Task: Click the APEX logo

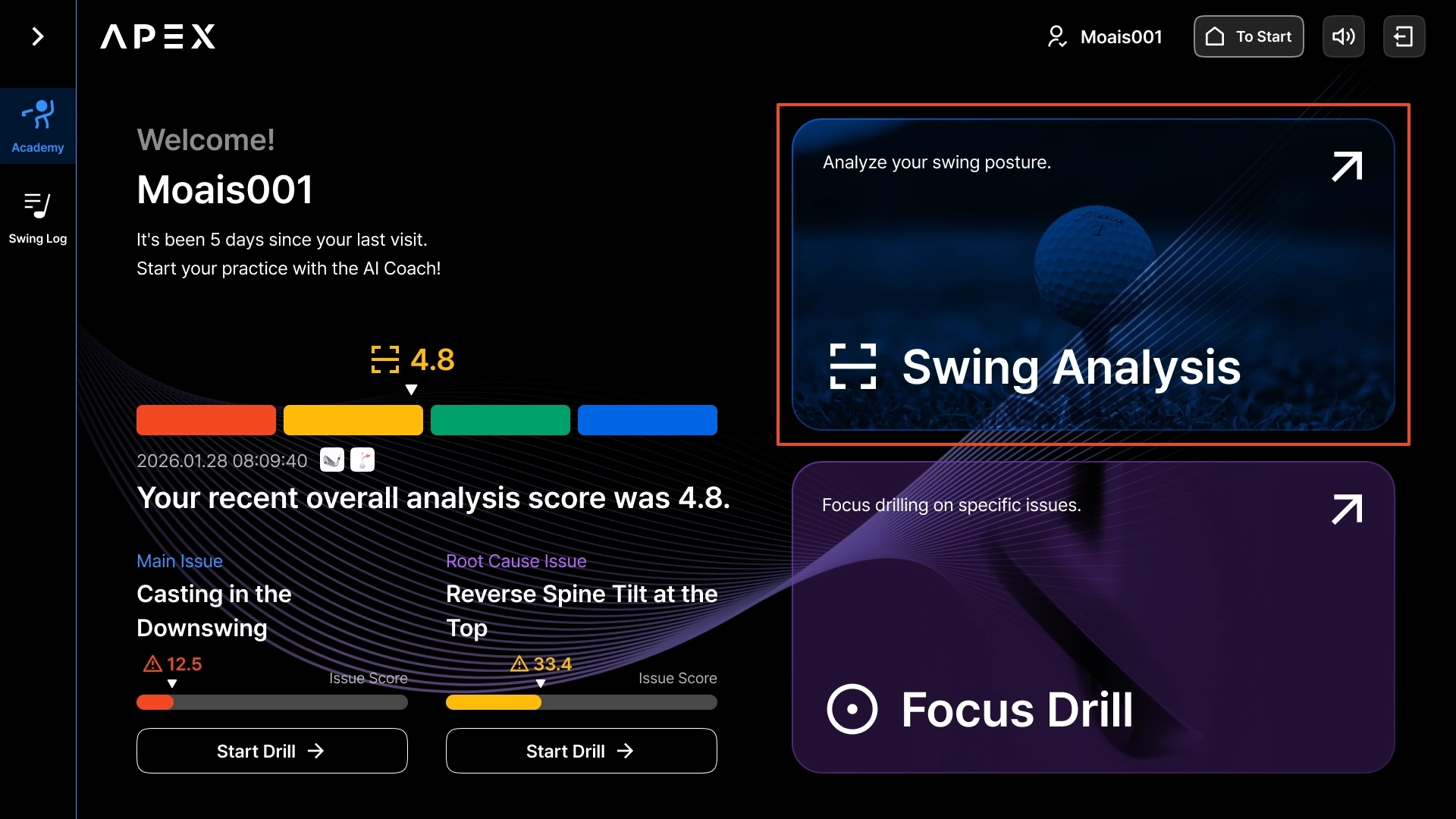Action: tap(158, 36)
